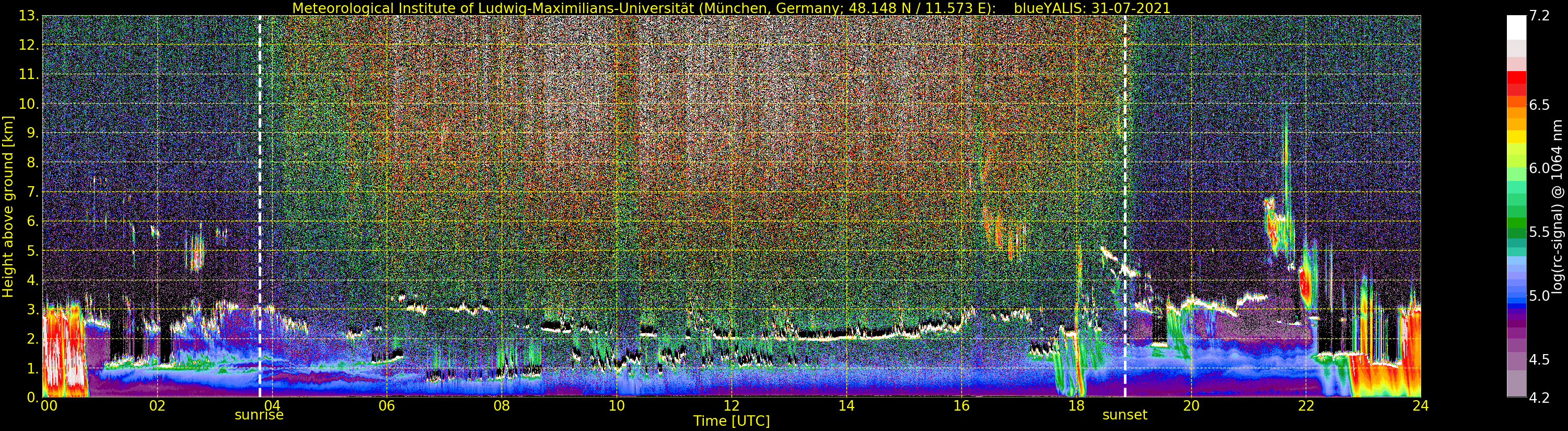
Task: Select the 06 hour tick on time axis
Action: [x=387, y=406]
